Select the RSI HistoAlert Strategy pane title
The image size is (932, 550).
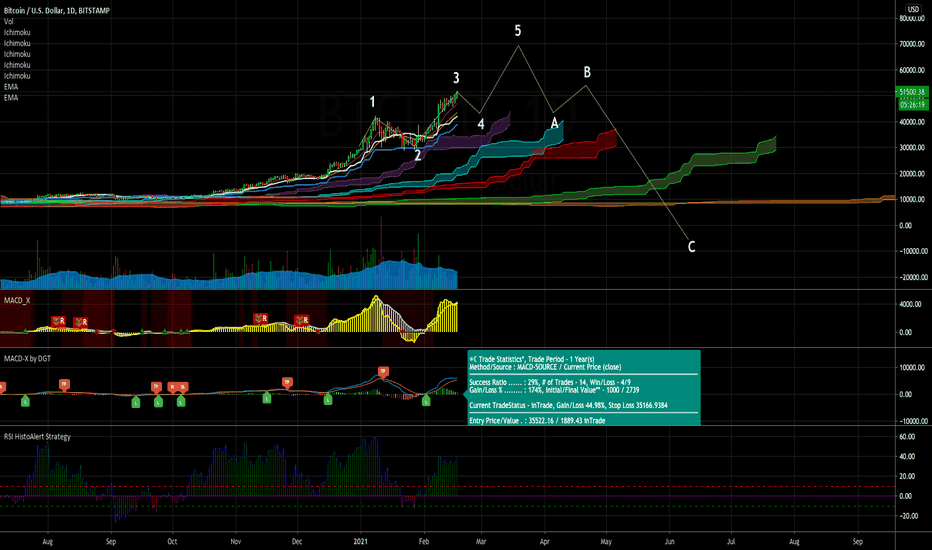(x=37, y=436)
